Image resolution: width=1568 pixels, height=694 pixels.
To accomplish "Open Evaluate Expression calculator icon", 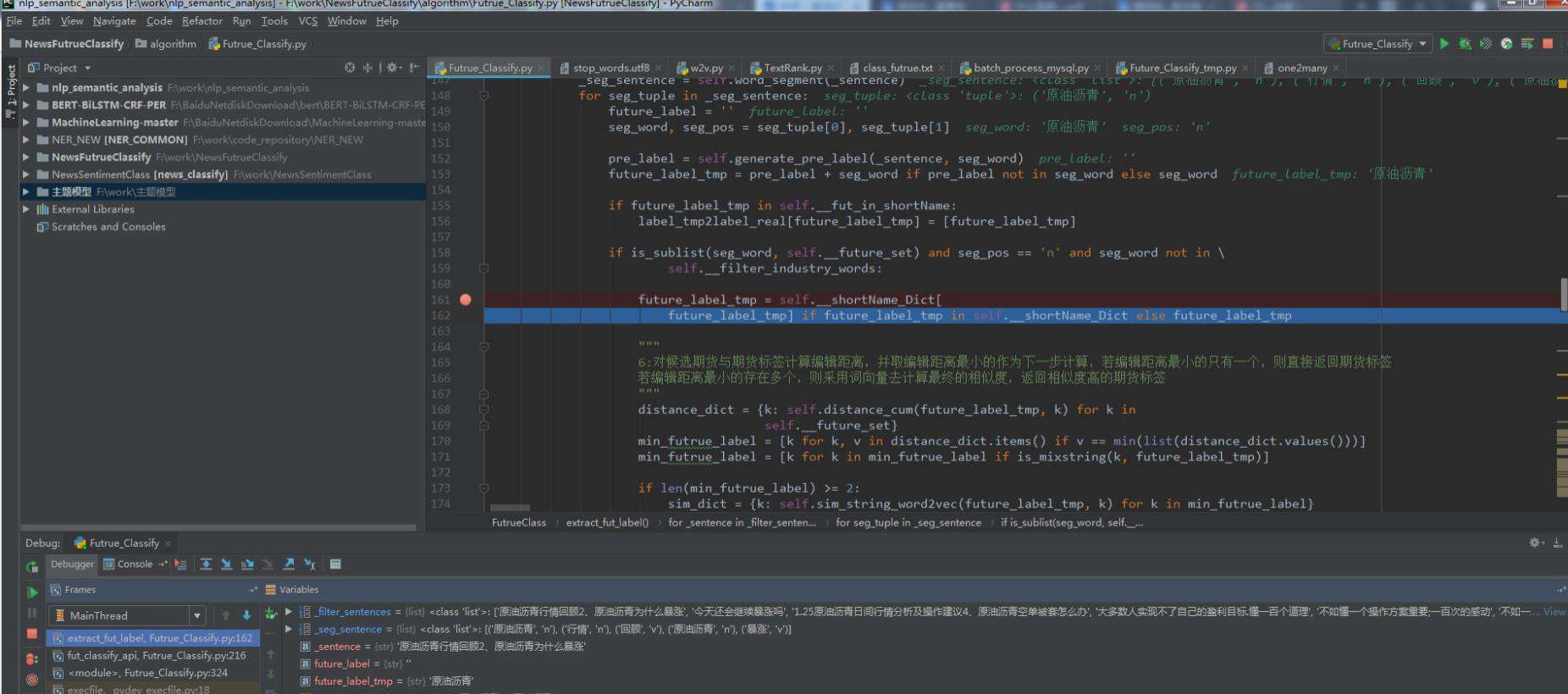I will point(335,565).
